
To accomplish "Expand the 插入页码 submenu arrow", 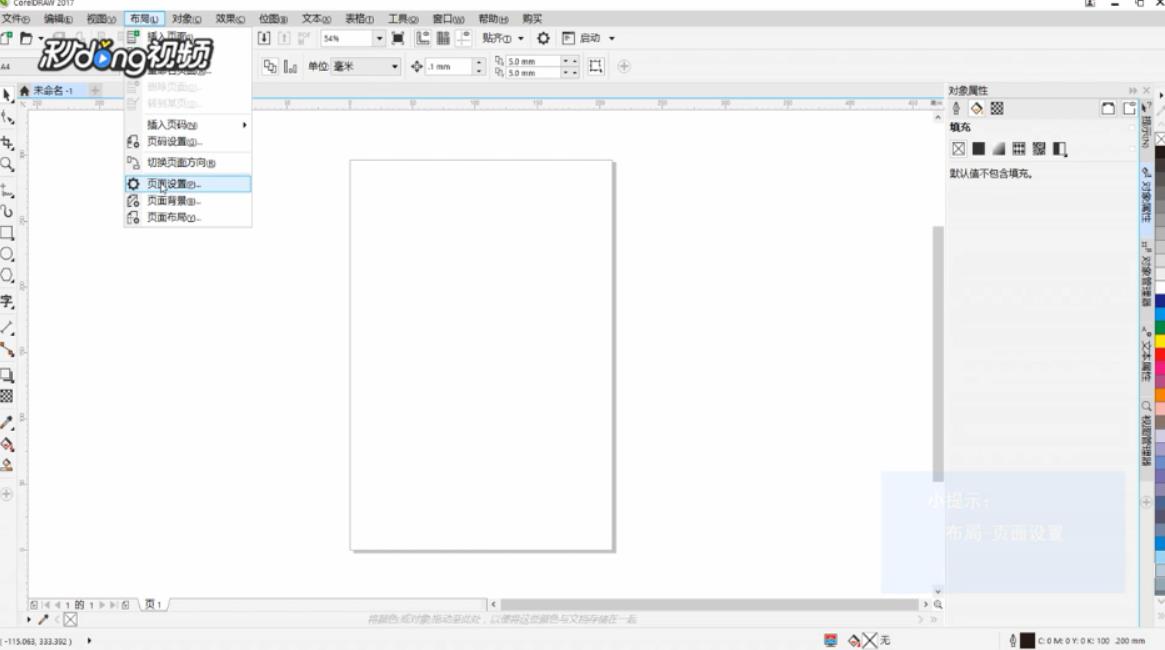I will pyautogui.click(x=244, y=125).
